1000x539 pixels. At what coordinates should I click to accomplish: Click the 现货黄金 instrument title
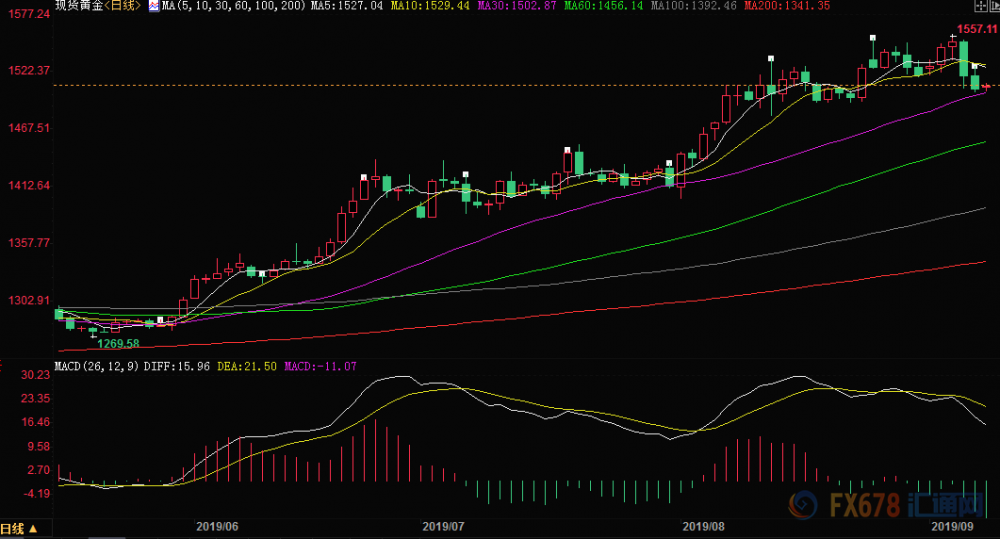click(x=79, y=6)
